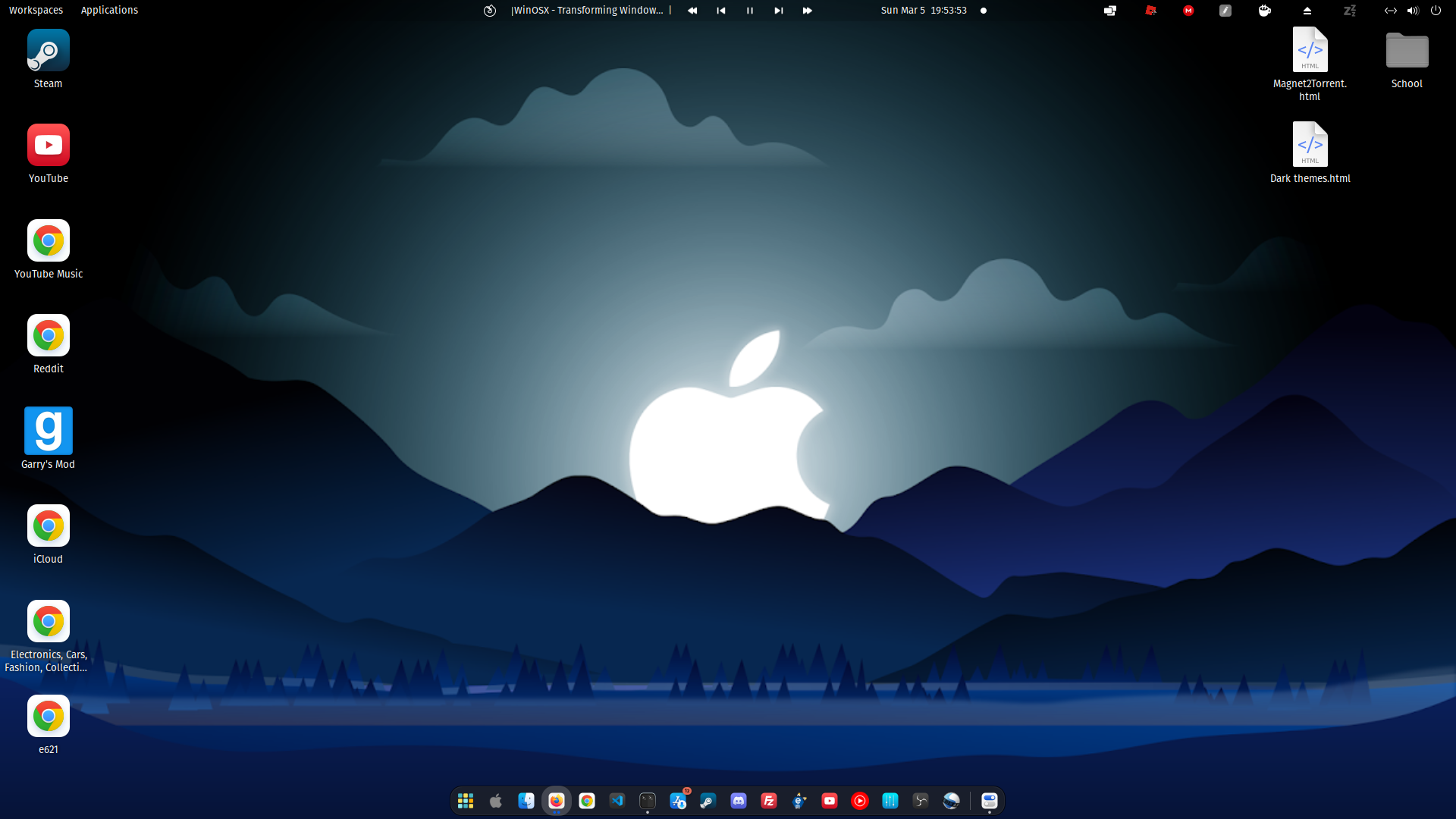Open the terminal app in dock
This screenshot has height=819, width=1456.
click(647, 801)
